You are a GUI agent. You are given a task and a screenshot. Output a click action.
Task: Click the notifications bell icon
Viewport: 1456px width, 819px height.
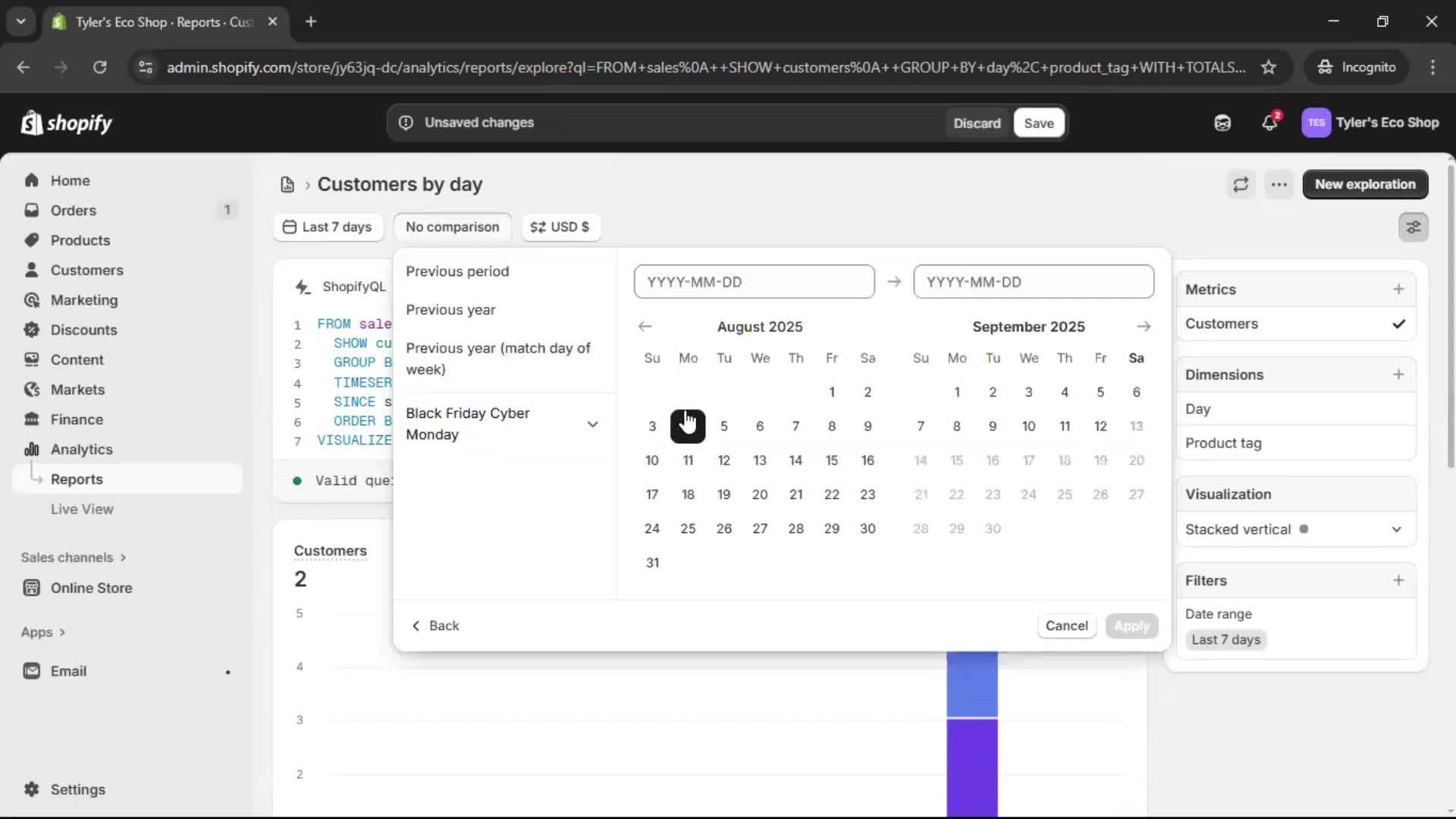[1269, 123]
